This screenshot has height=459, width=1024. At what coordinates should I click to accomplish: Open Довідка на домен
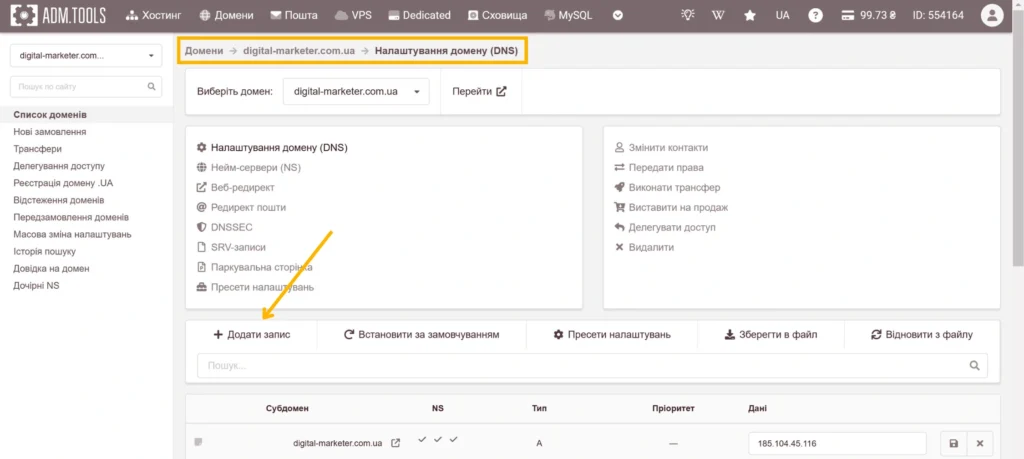coord(51,268)
